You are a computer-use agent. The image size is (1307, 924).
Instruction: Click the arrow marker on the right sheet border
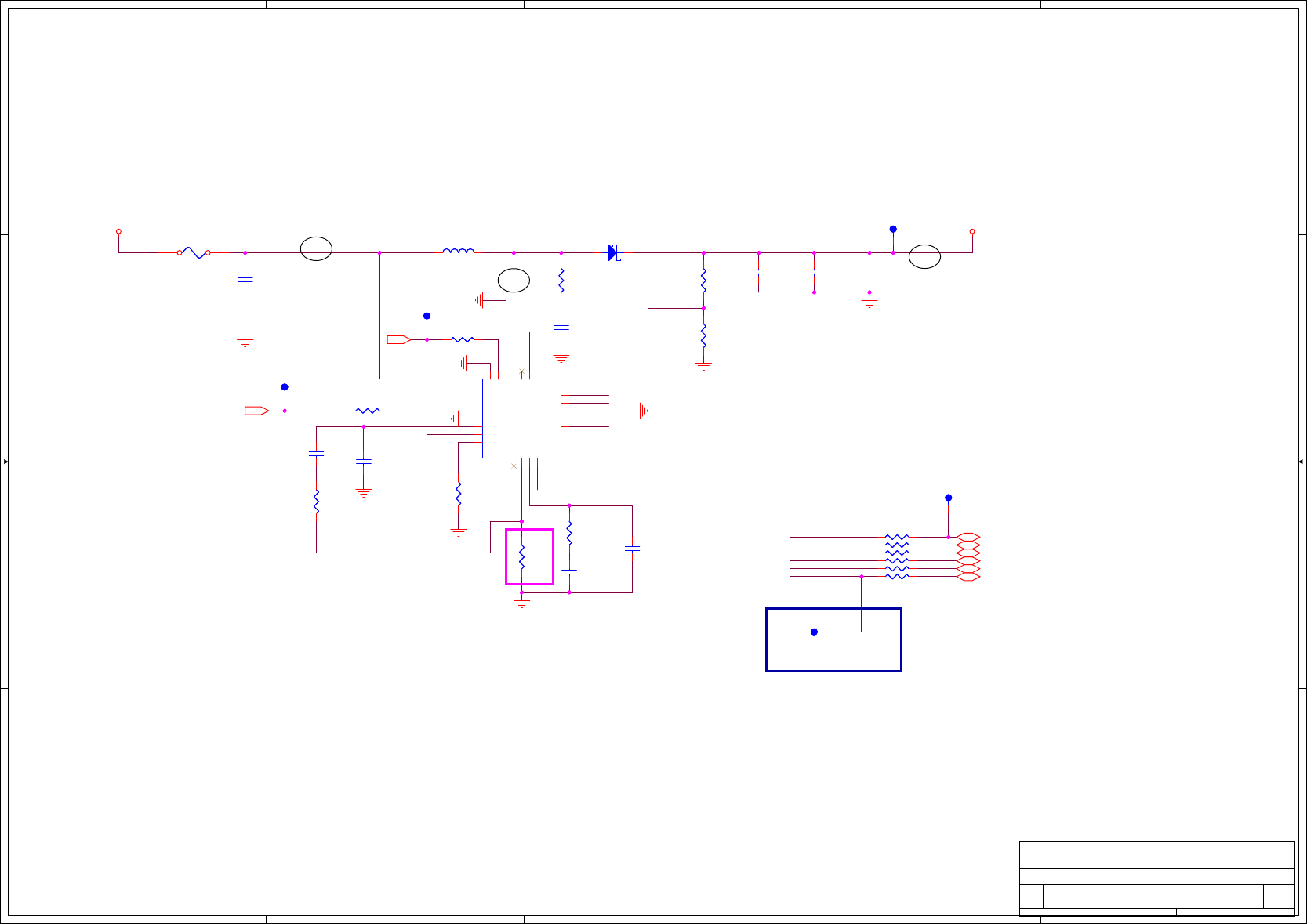1302,462
